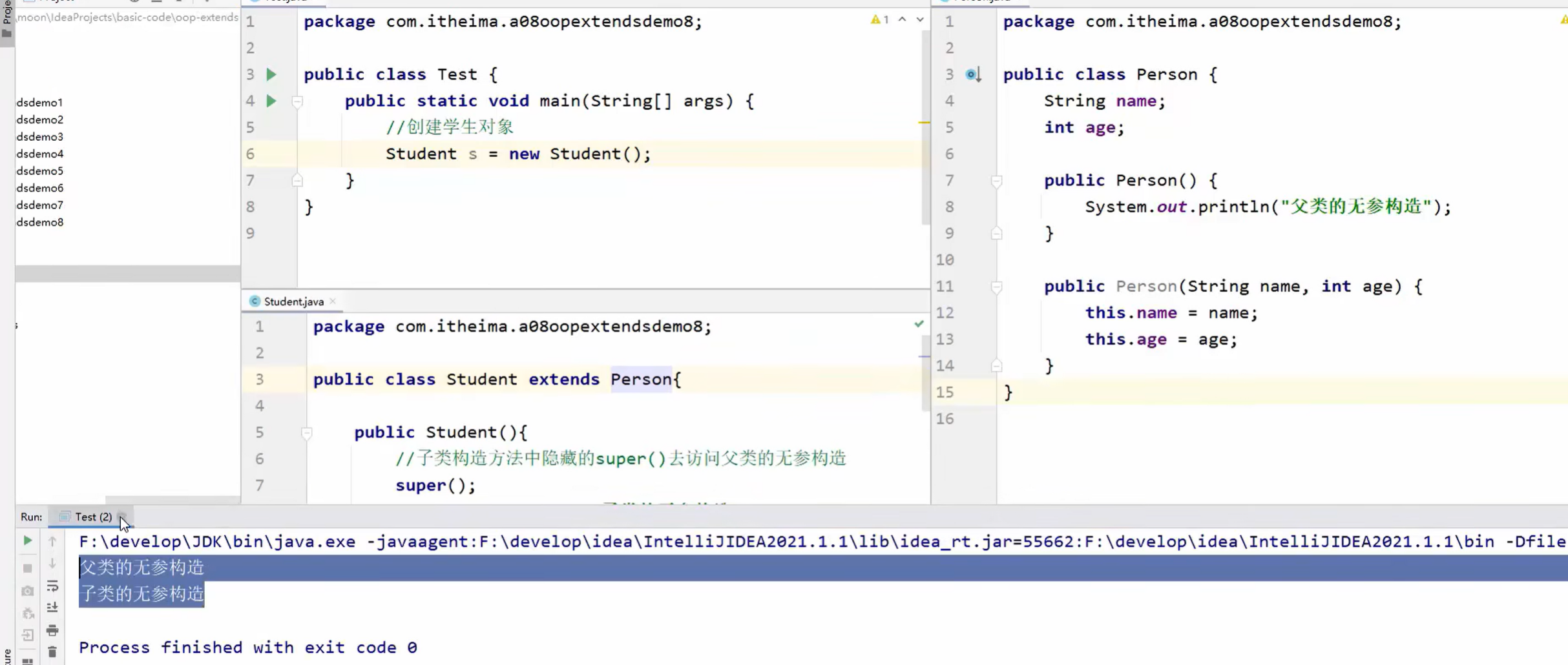The width and height of the screenshot is (1568, 665).
Task: Collapse the Person constructor fold
Action: click(x=997, y=180)
